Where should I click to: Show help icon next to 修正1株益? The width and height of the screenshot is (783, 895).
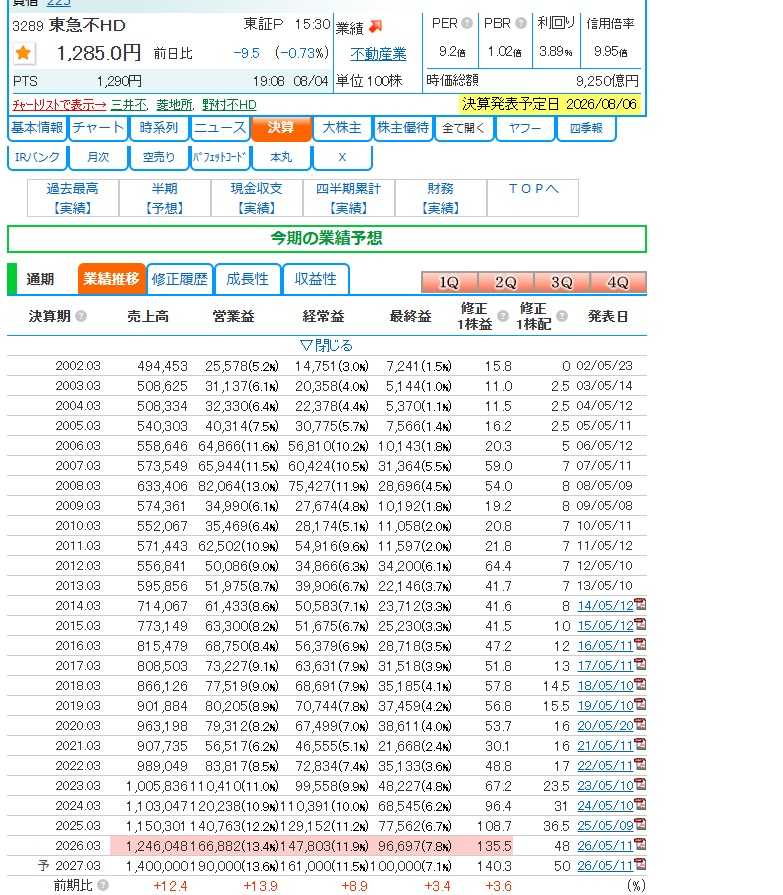pos(503,316)
